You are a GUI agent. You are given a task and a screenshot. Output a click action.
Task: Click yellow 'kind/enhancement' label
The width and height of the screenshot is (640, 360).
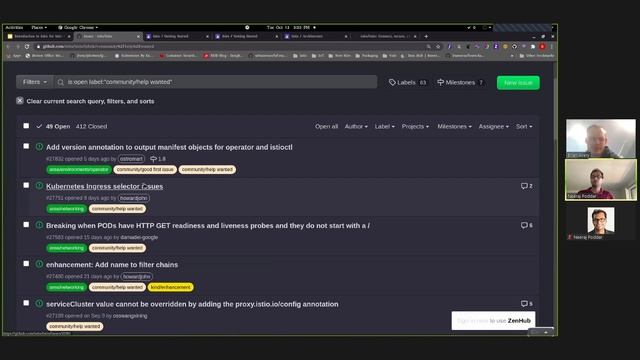pos(171,287)
